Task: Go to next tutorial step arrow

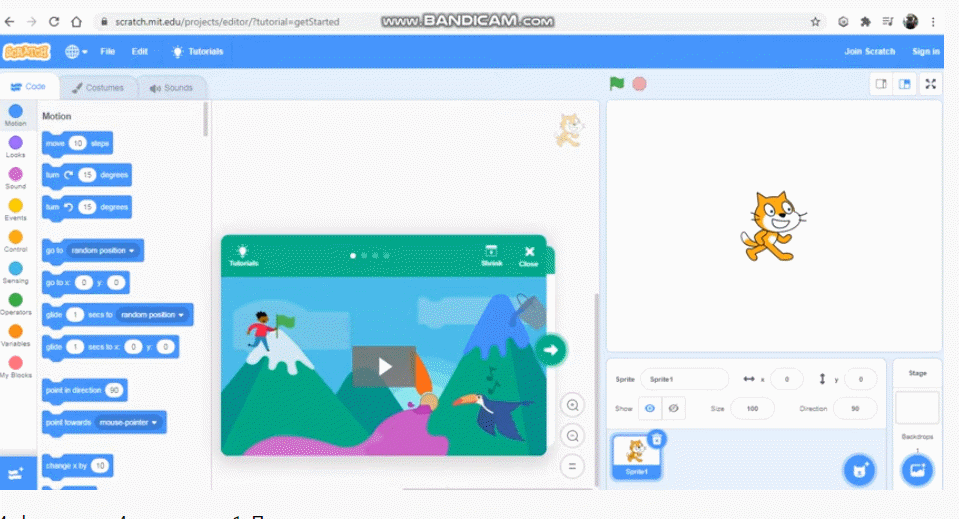Action: (550, 350)
